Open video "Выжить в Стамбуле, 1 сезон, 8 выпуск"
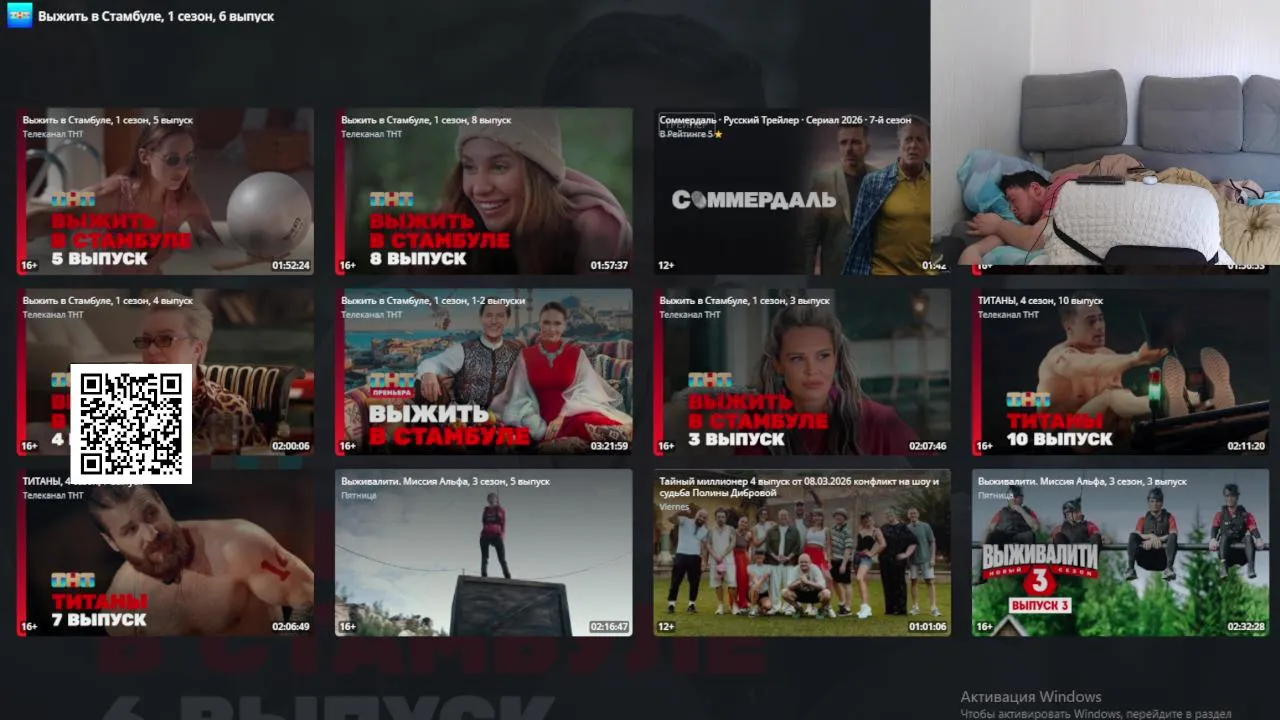The height and width of the screenshot is (720, 1280). pyautogui.click(x=484, y=191)
